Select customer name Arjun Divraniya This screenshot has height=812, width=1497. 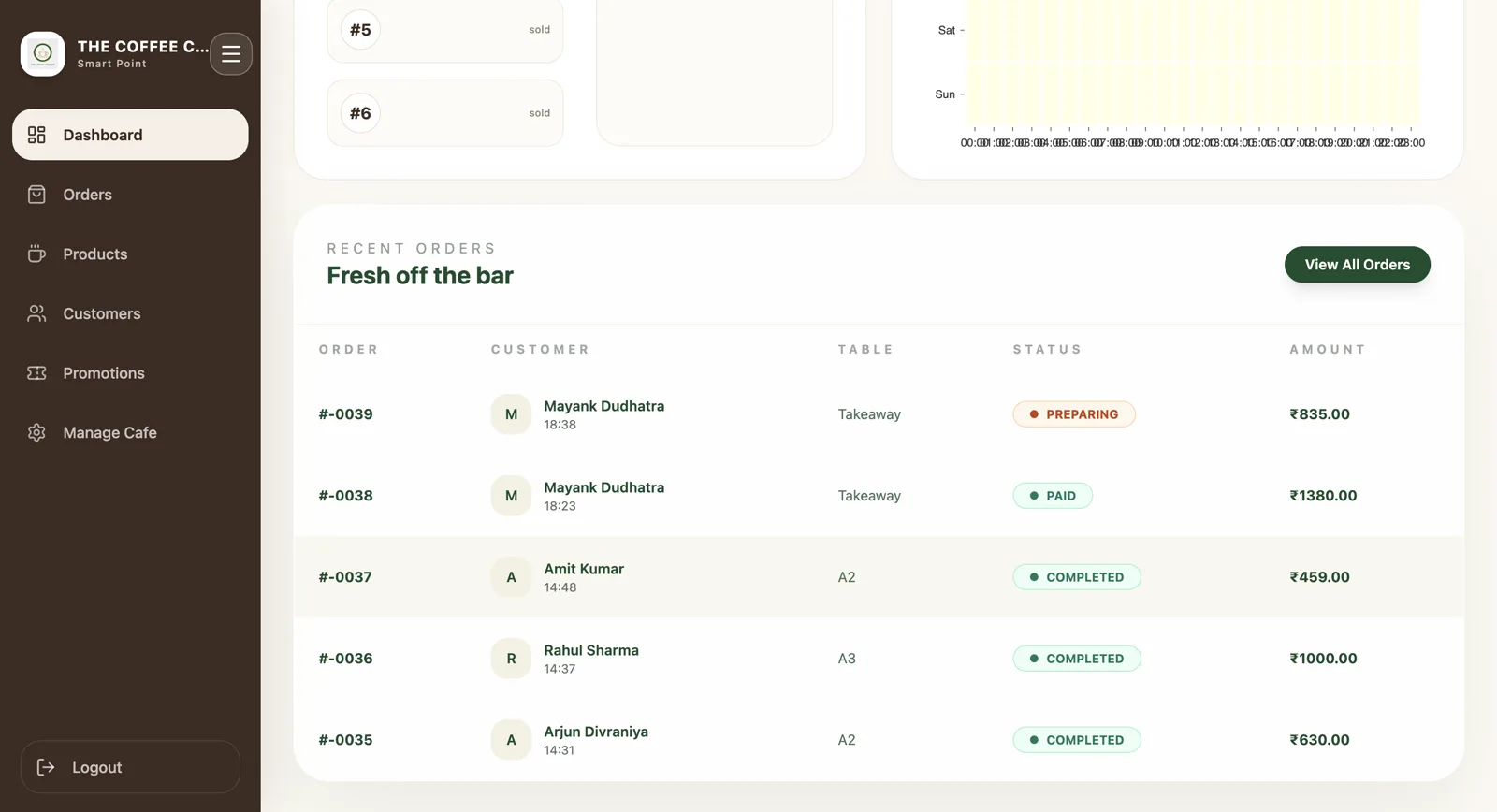coord(596,732)
